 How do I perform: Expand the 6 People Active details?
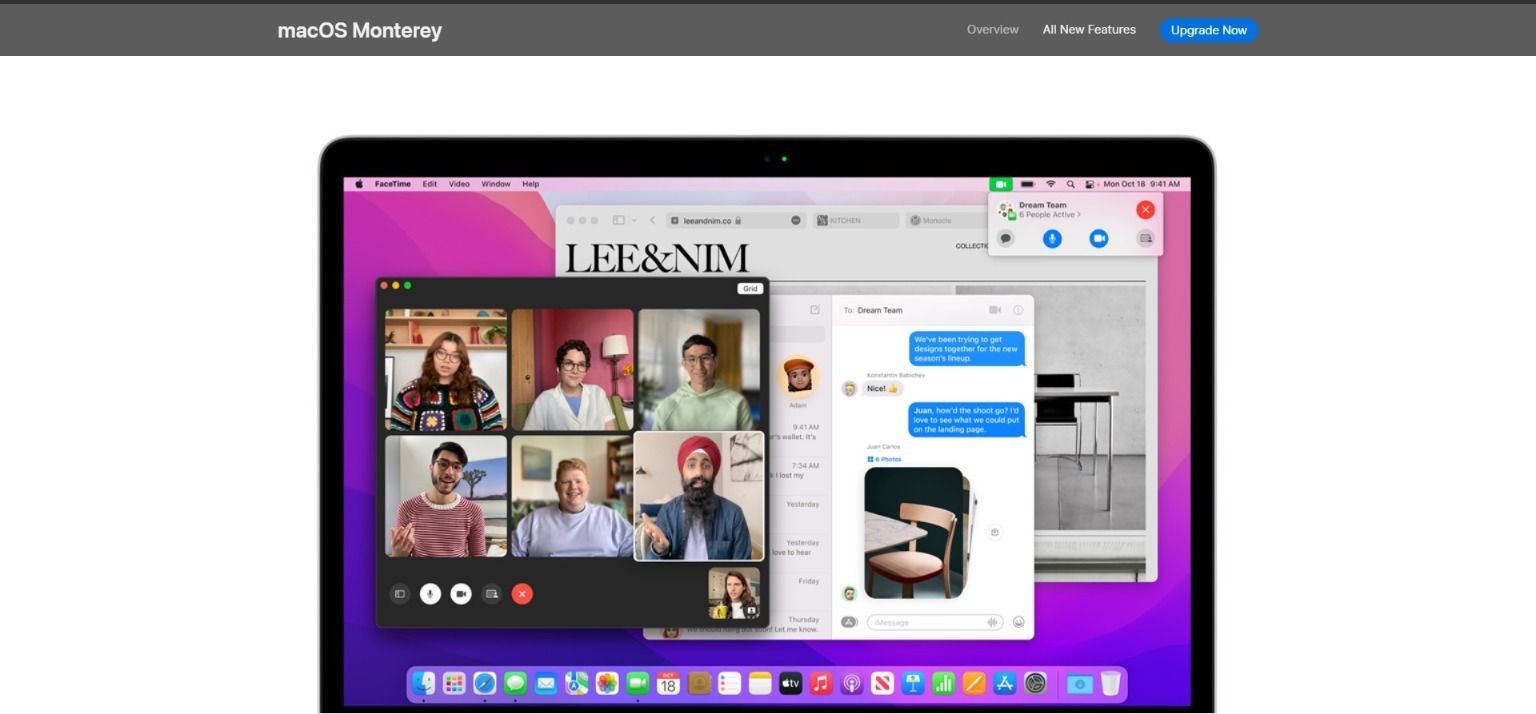[x=1049, y=215]
